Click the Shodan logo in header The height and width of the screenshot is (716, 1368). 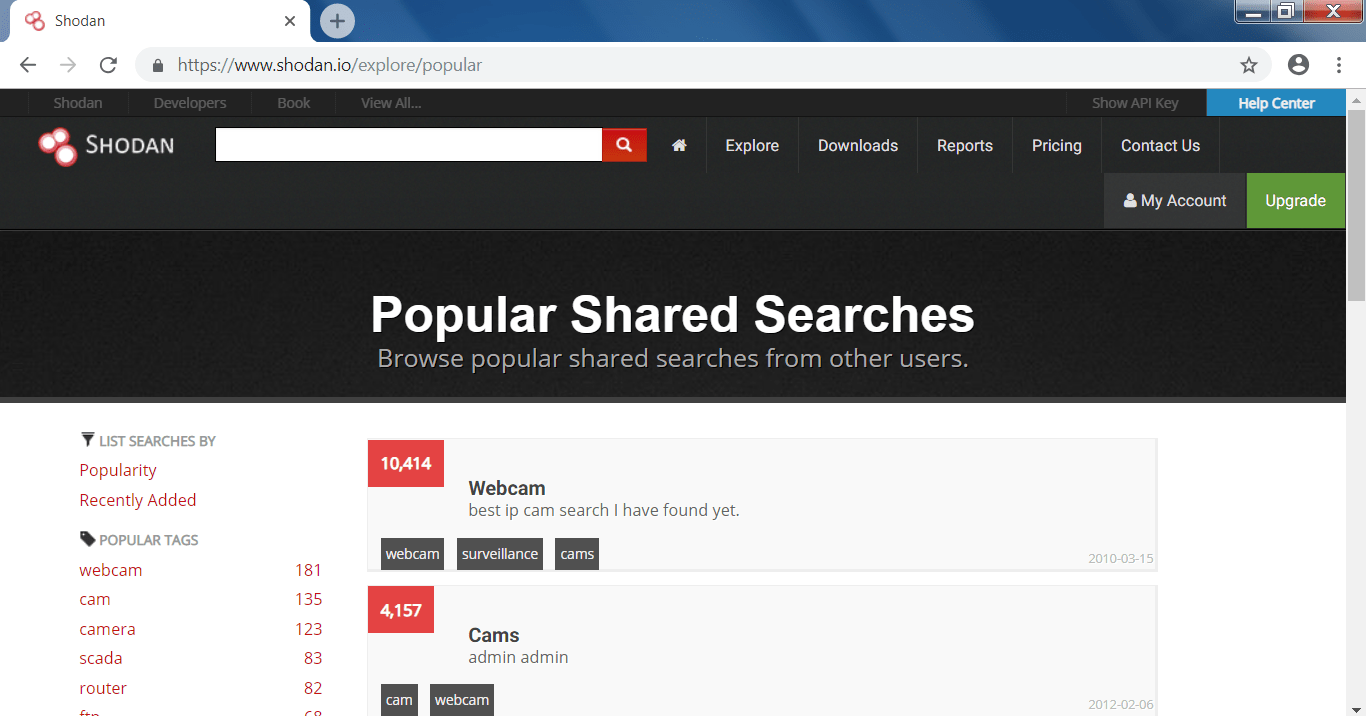tap(106, 146)
